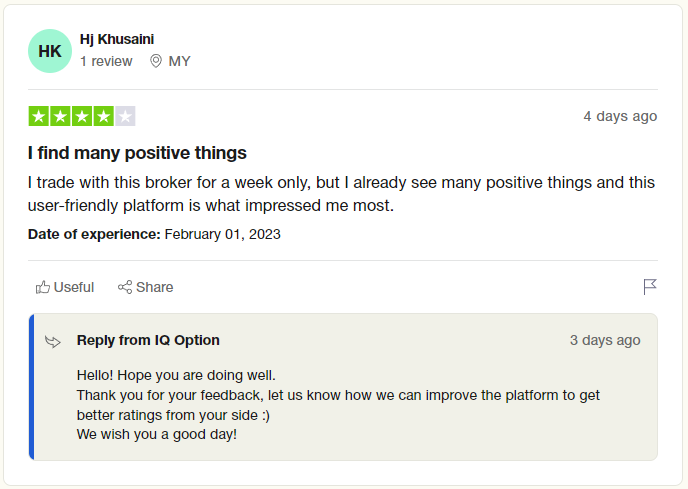This screenshot has height=489, width=688.
Task: Click the thumbs-up Useful icon
Action: [x=43, y=287]
